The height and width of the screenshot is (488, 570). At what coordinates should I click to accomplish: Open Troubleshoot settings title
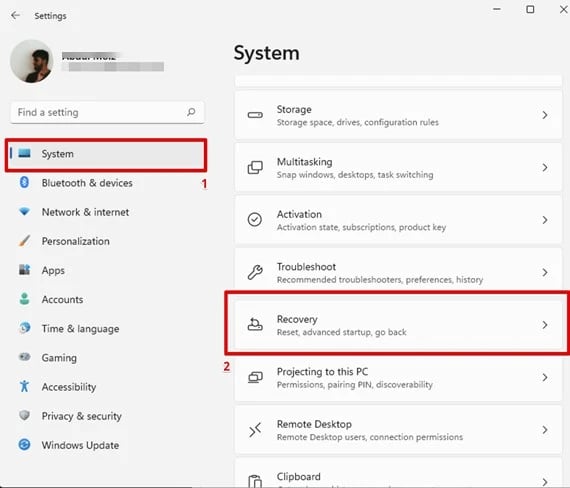point(306,267)
